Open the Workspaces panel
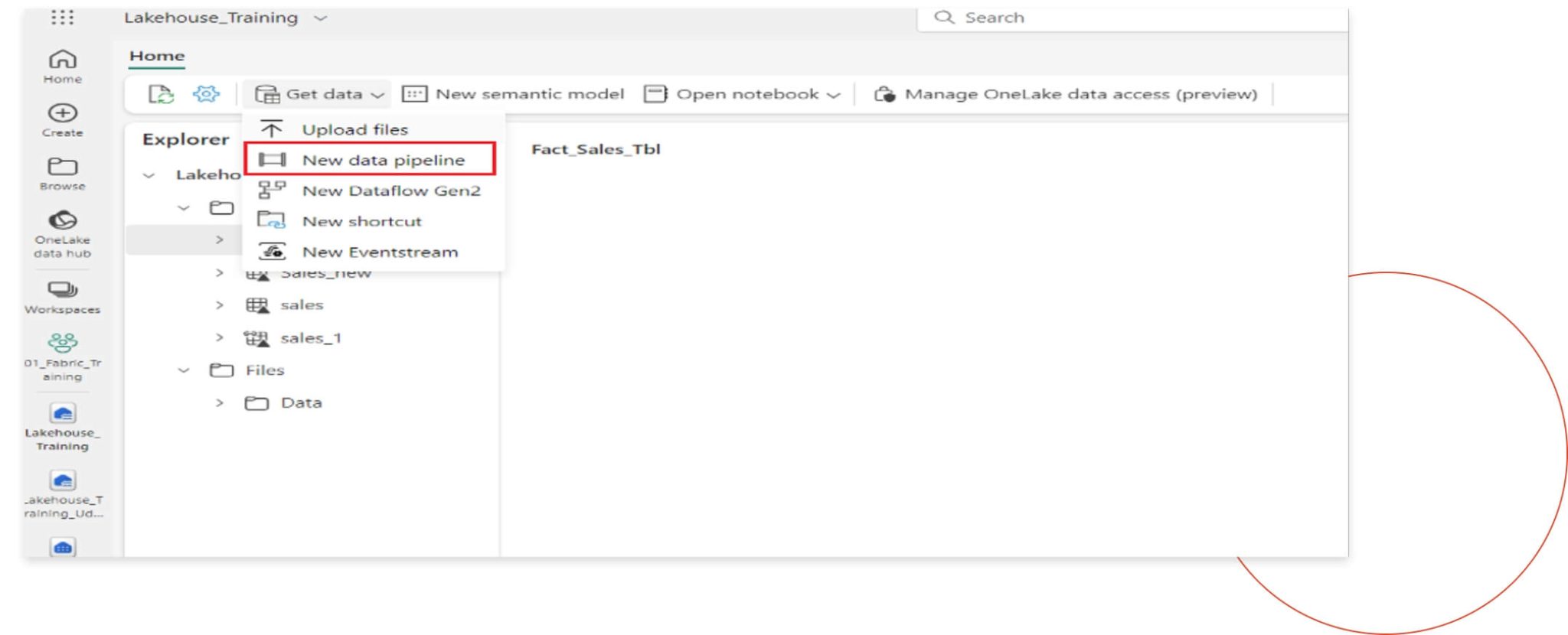The image size is (1568, 635). (63, 298)
